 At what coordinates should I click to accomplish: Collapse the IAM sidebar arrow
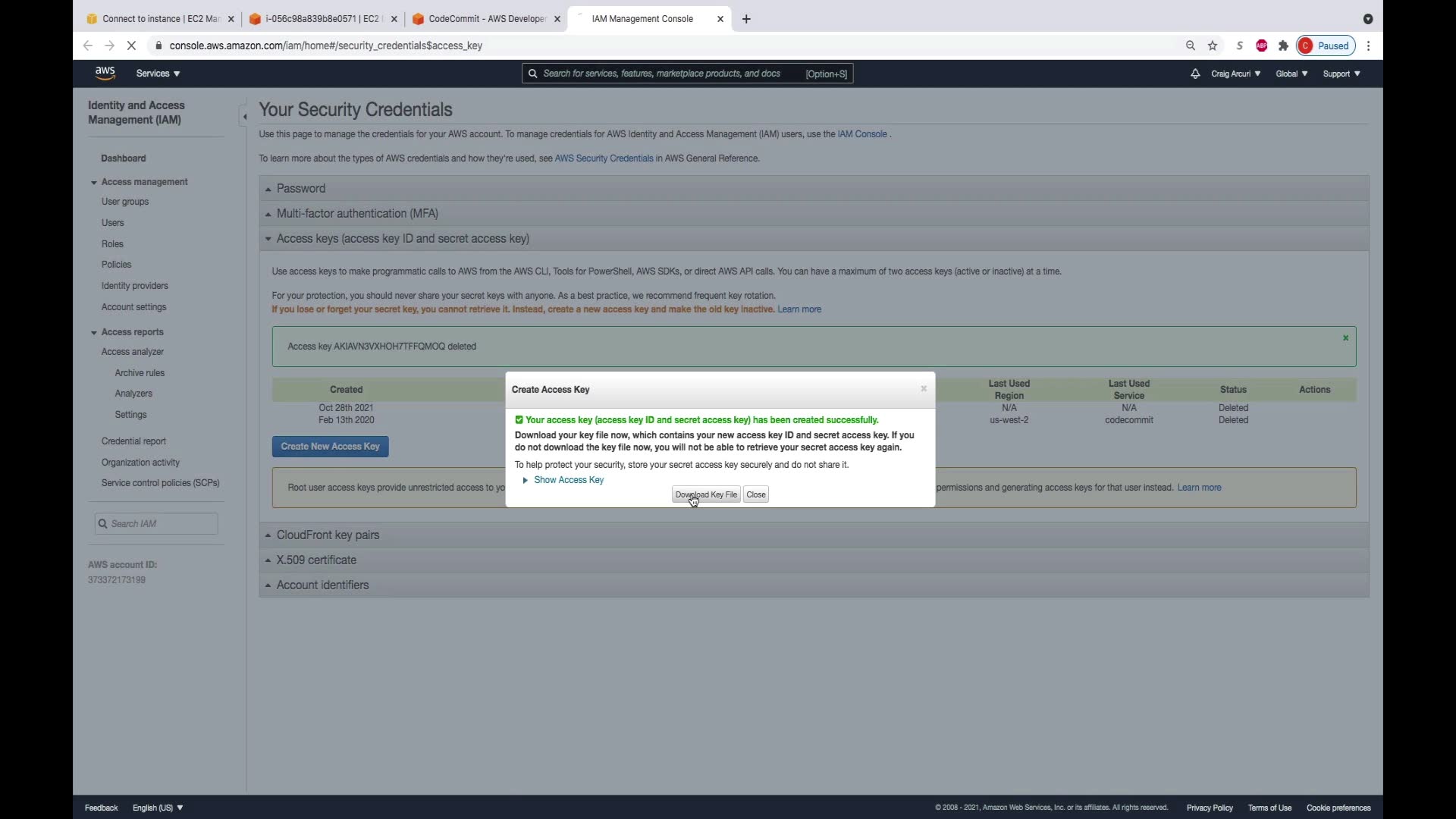243,116
